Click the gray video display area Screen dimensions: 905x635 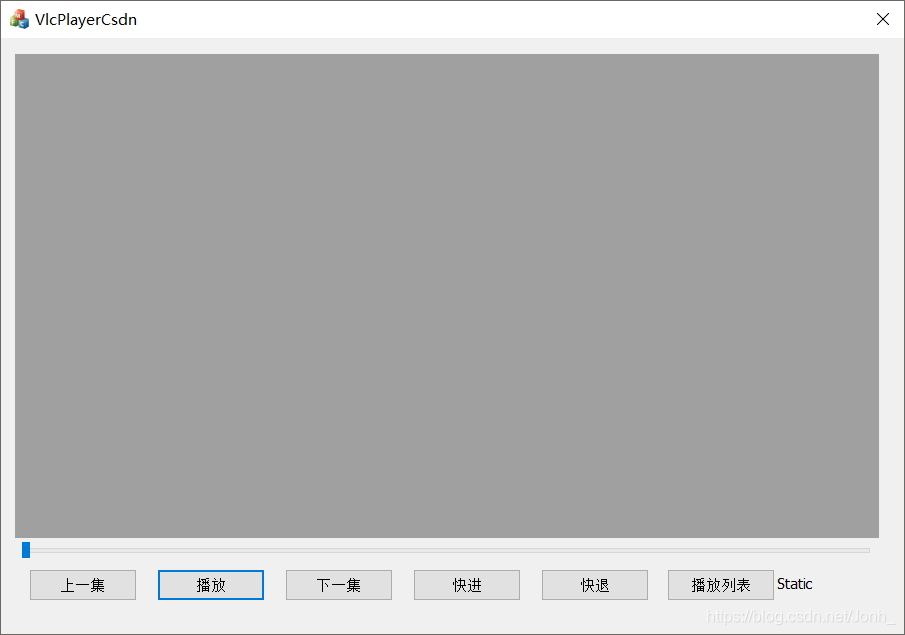[x=447, y=296]
